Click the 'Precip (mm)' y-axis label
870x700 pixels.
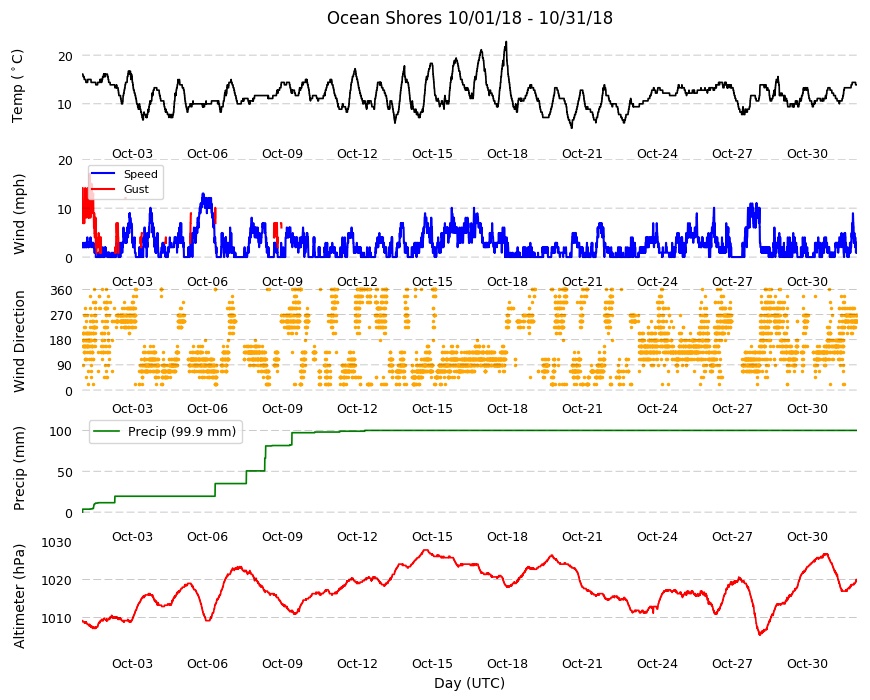[x=19, y=468]
